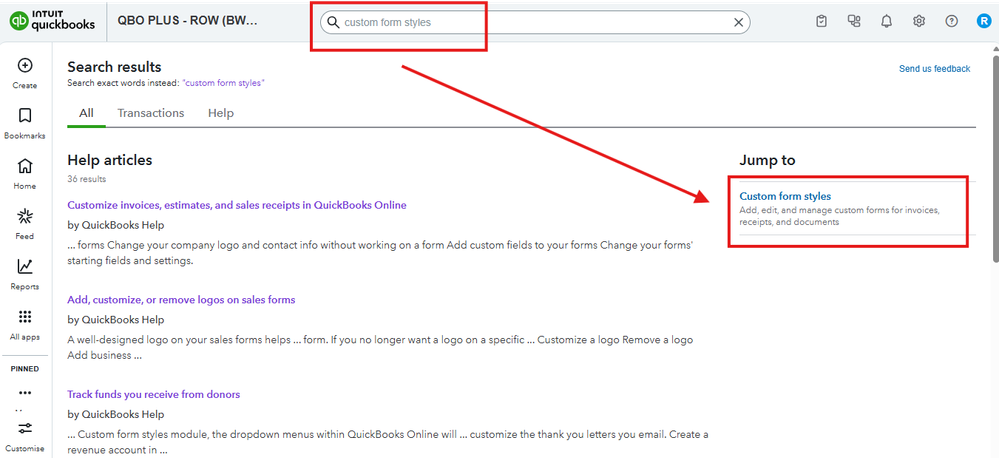Click the 'Help articles' heading
The height and width of the screenshot is (458, 999).
[110, 161]
